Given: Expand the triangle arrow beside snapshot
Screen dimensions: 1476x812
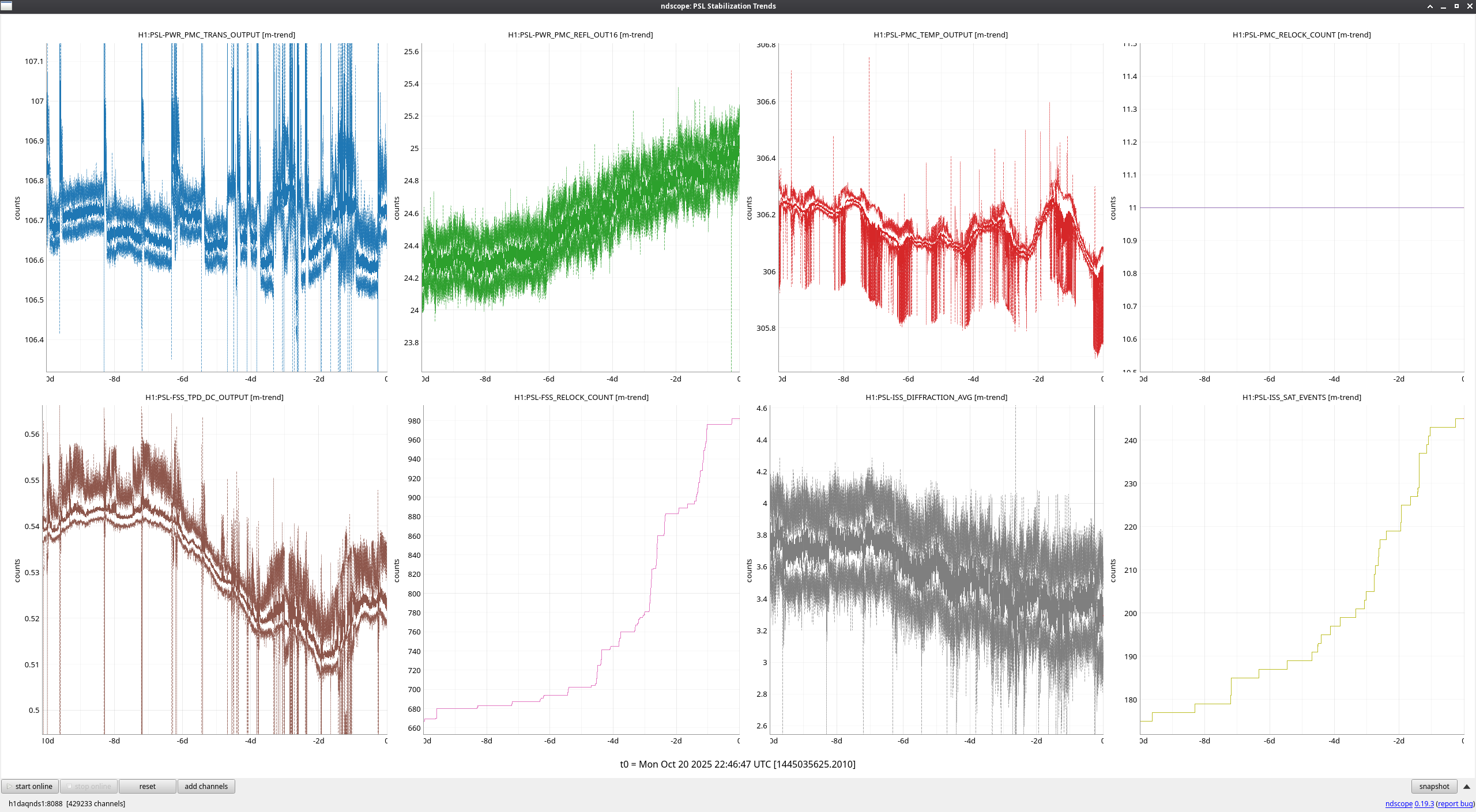Looking at the screenshot, I should coord(1466,786).
